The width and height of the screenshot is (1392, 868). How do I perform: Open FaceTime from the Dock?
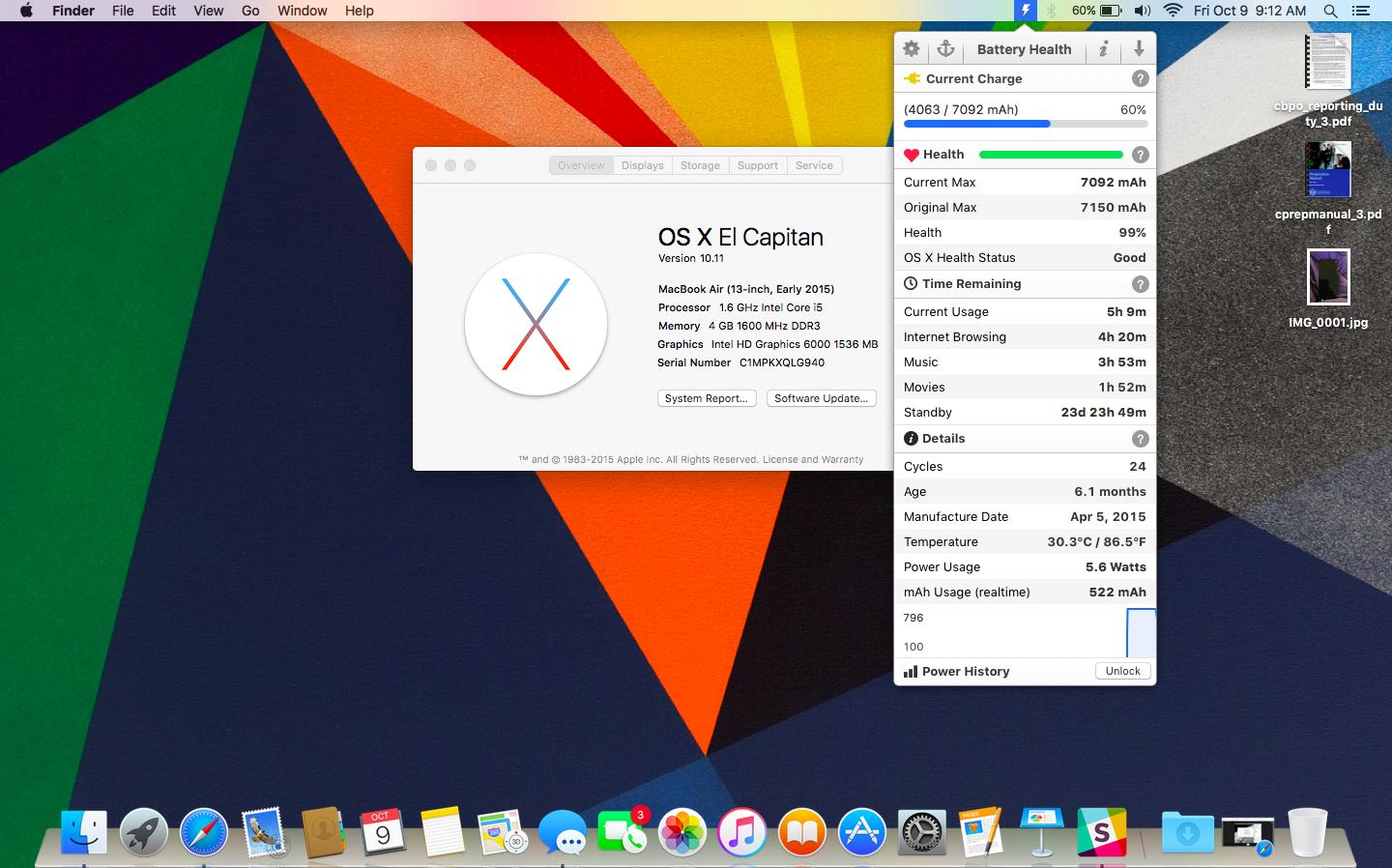pyautogui.click(x=623, y=831)
